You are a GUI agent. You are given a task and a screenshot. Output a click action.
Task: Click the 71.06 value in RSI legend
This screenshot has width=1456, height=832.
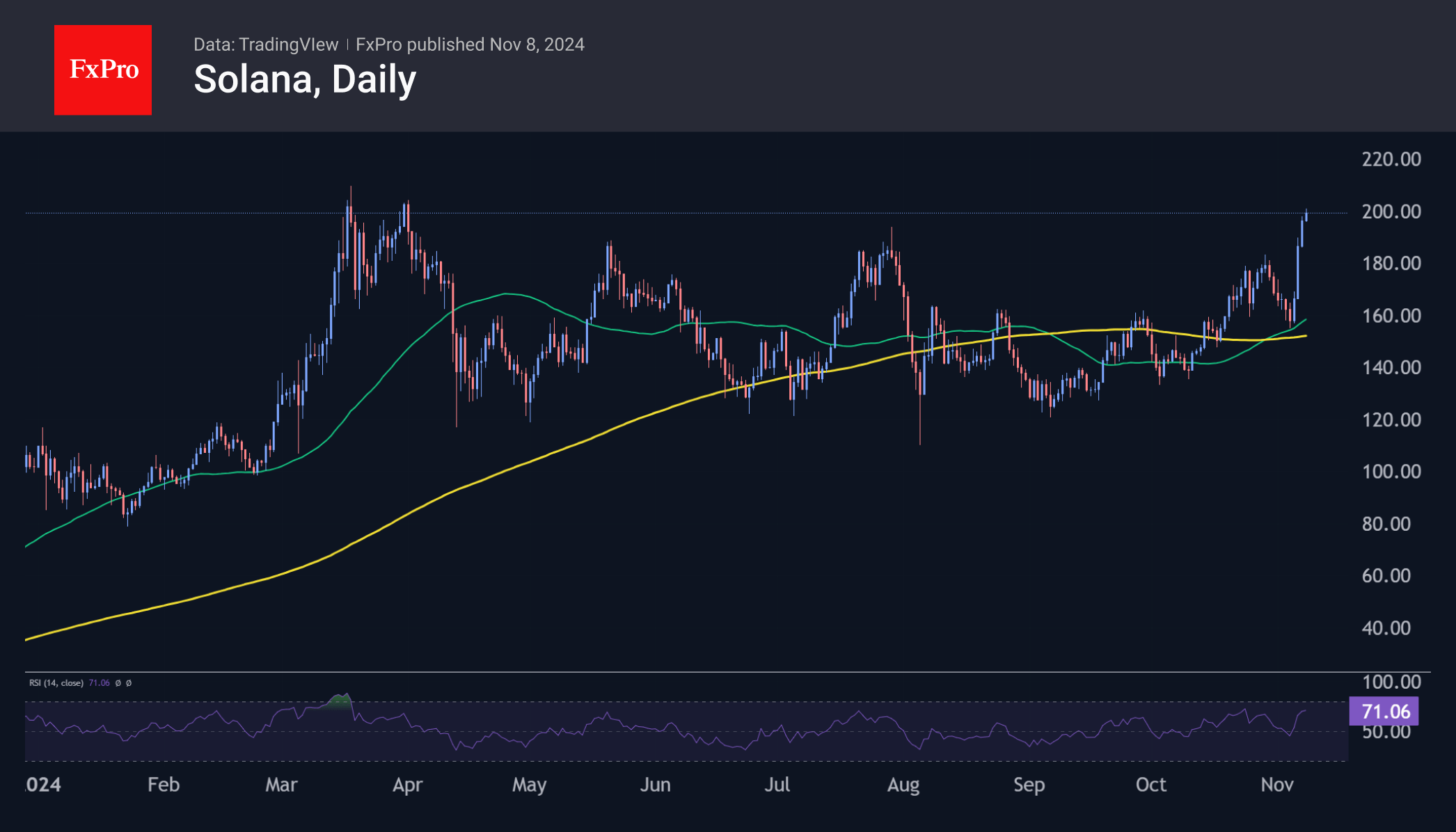pos(99,683)
